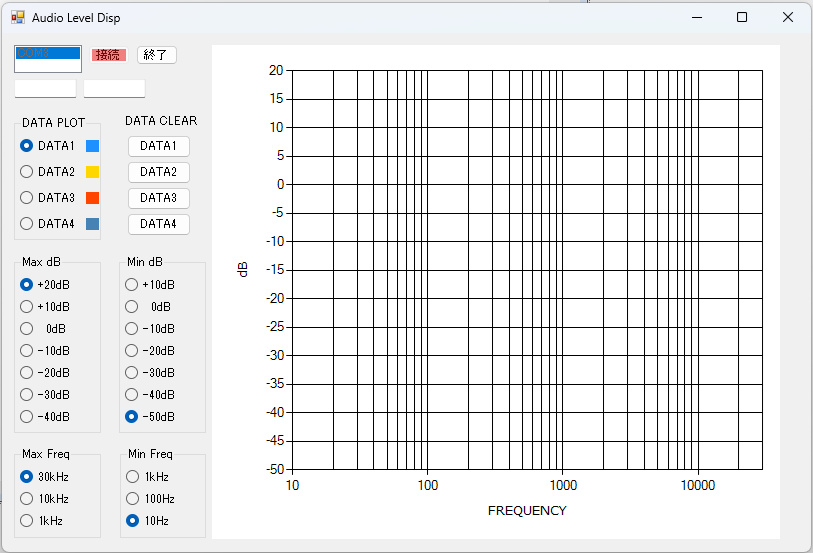Click the orange DATA3 color swatch
This screenshot has width=813, height=553.
[x=92, y=198]
